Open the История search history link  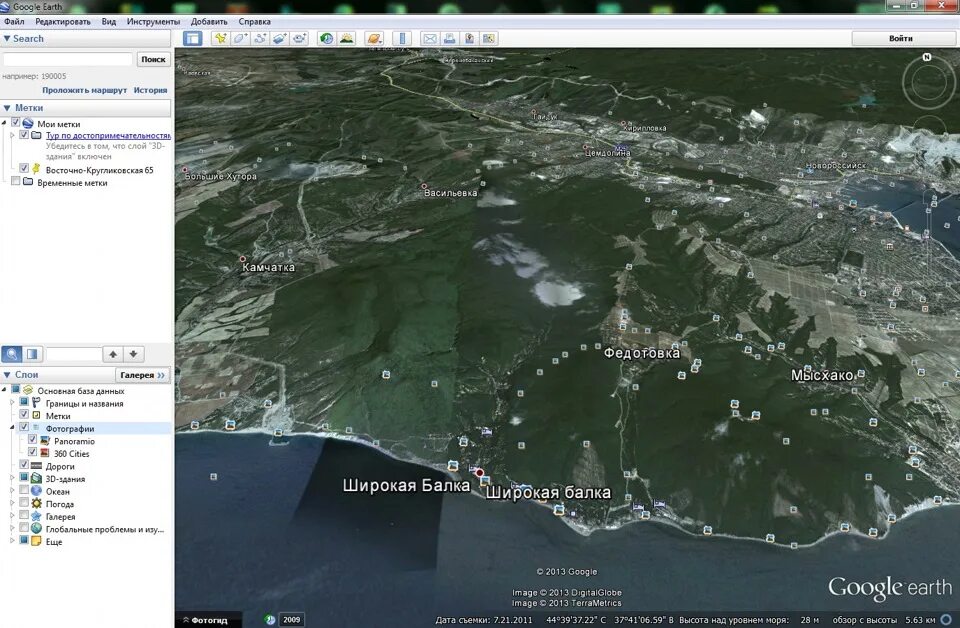[x=151, y=90]
